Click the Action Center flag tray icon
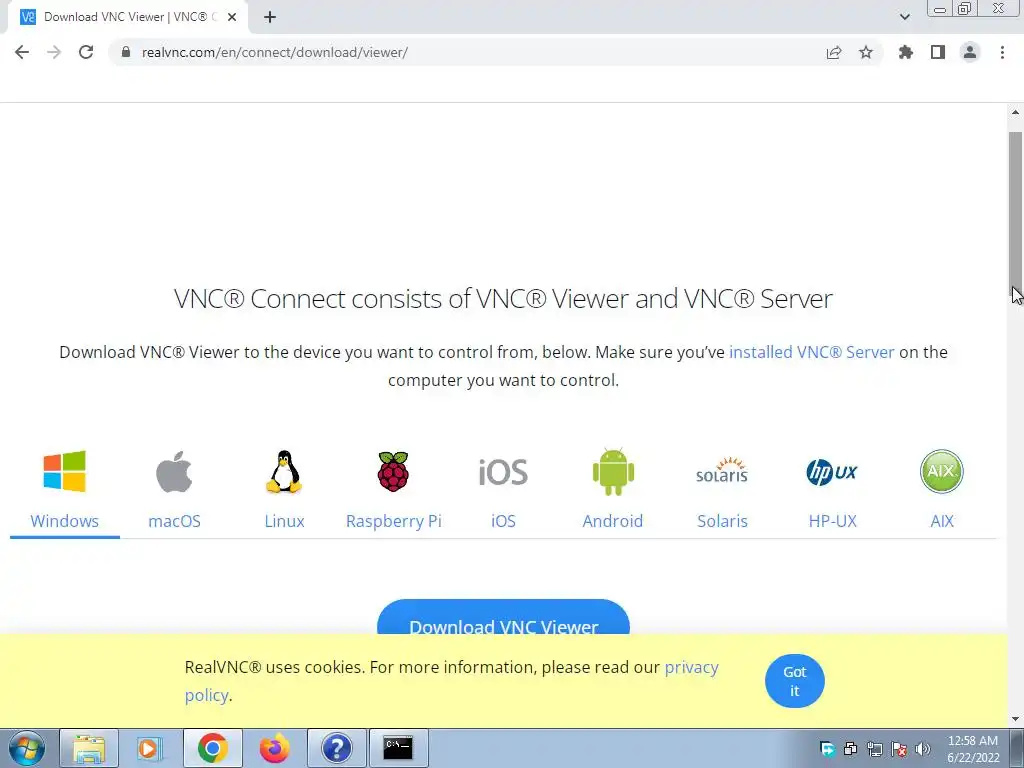Viewport: 1024px width, 768px height. coord(899,749)
